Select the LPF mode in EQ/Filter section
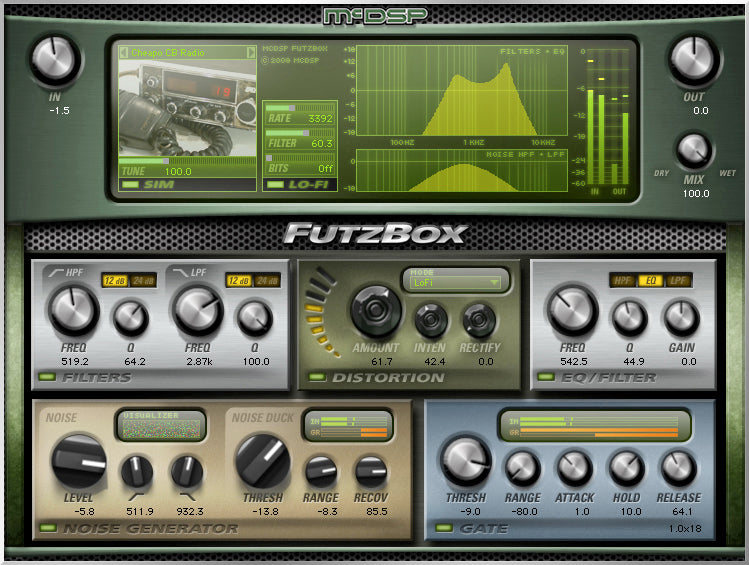 coord(679,282)
